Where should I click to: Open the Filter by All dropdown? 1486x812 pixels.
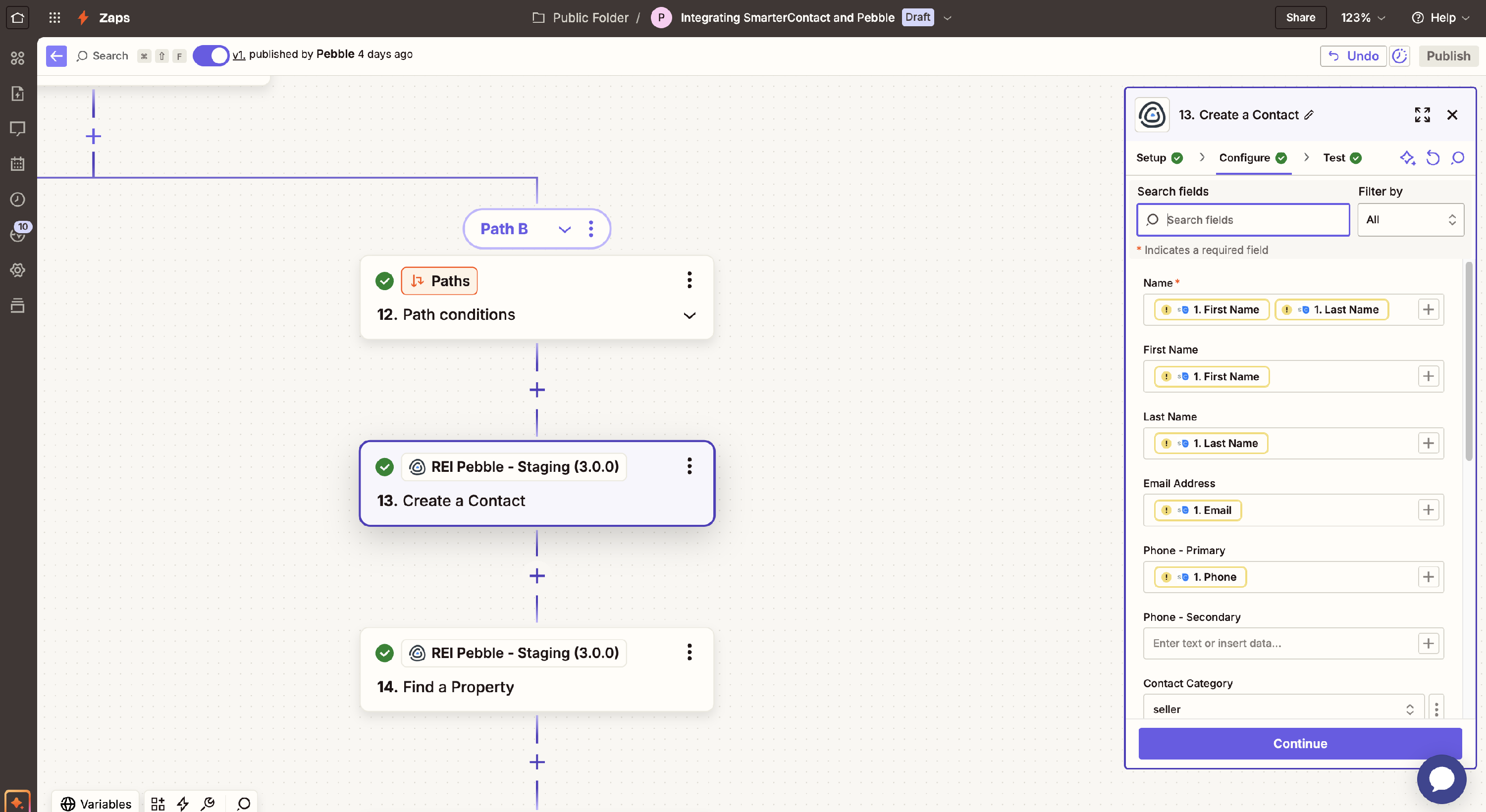[x=1410, y=220]
